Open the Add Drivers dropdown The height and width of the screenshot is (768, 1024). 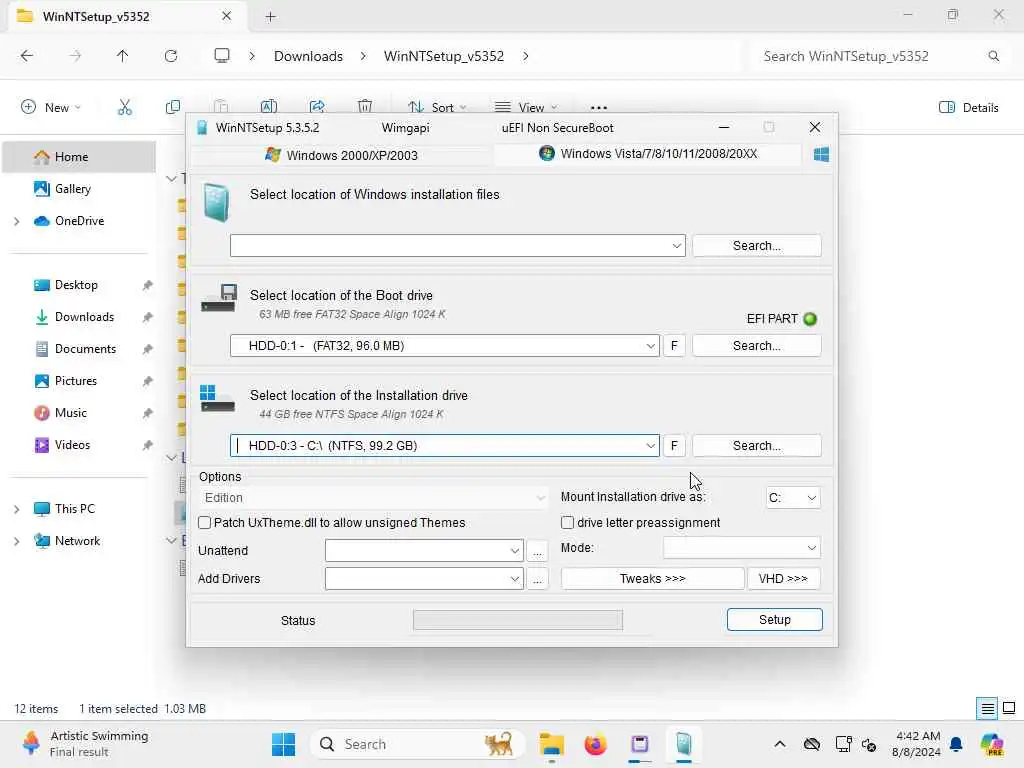coord(515,579)
